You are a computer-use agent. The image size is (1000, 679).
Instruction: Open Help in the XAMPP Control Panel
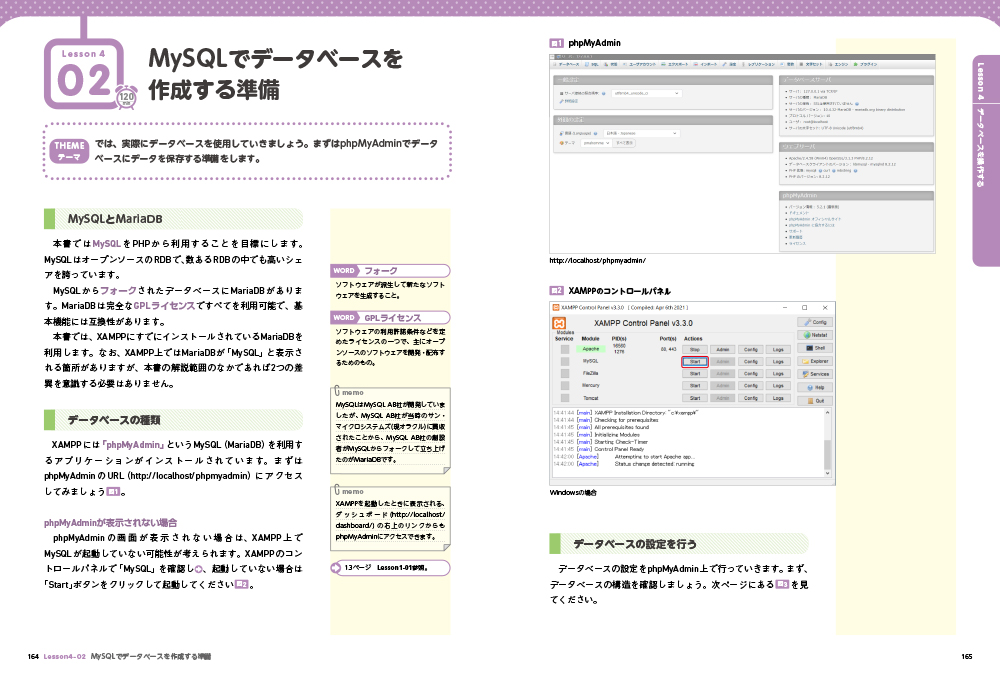click(x=815, y=388)
